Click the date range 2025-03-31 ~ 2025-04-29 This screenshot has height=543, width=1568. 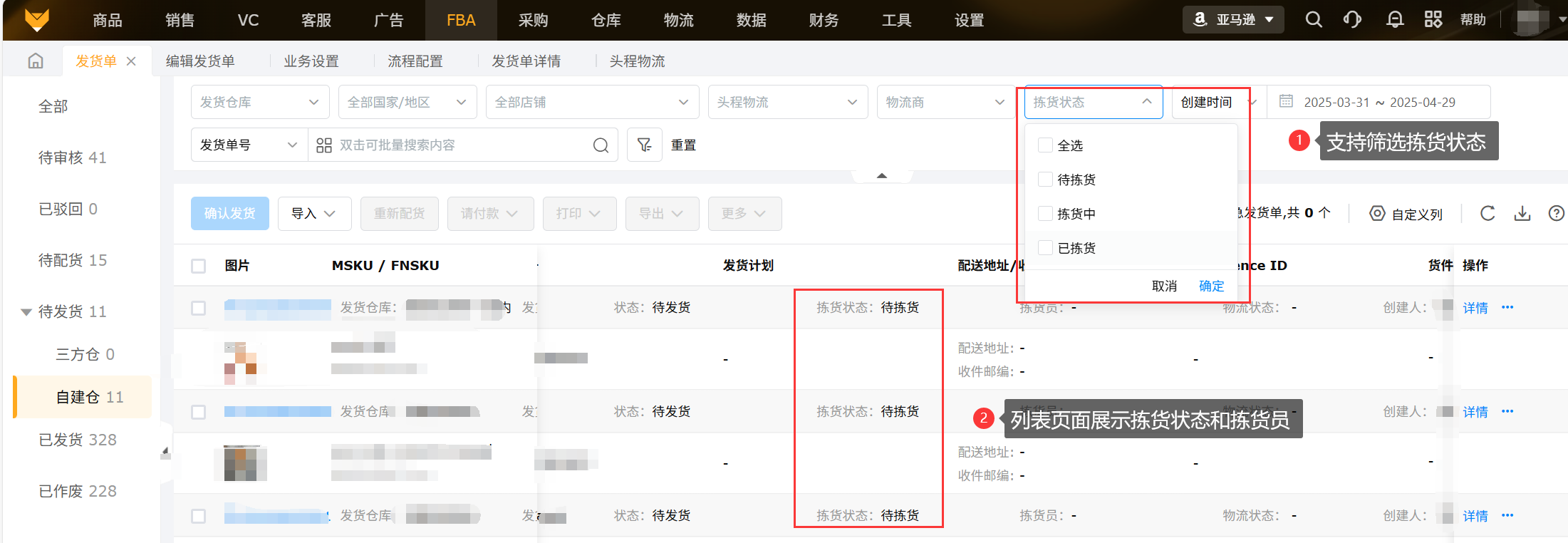[x=1380, y=102]
